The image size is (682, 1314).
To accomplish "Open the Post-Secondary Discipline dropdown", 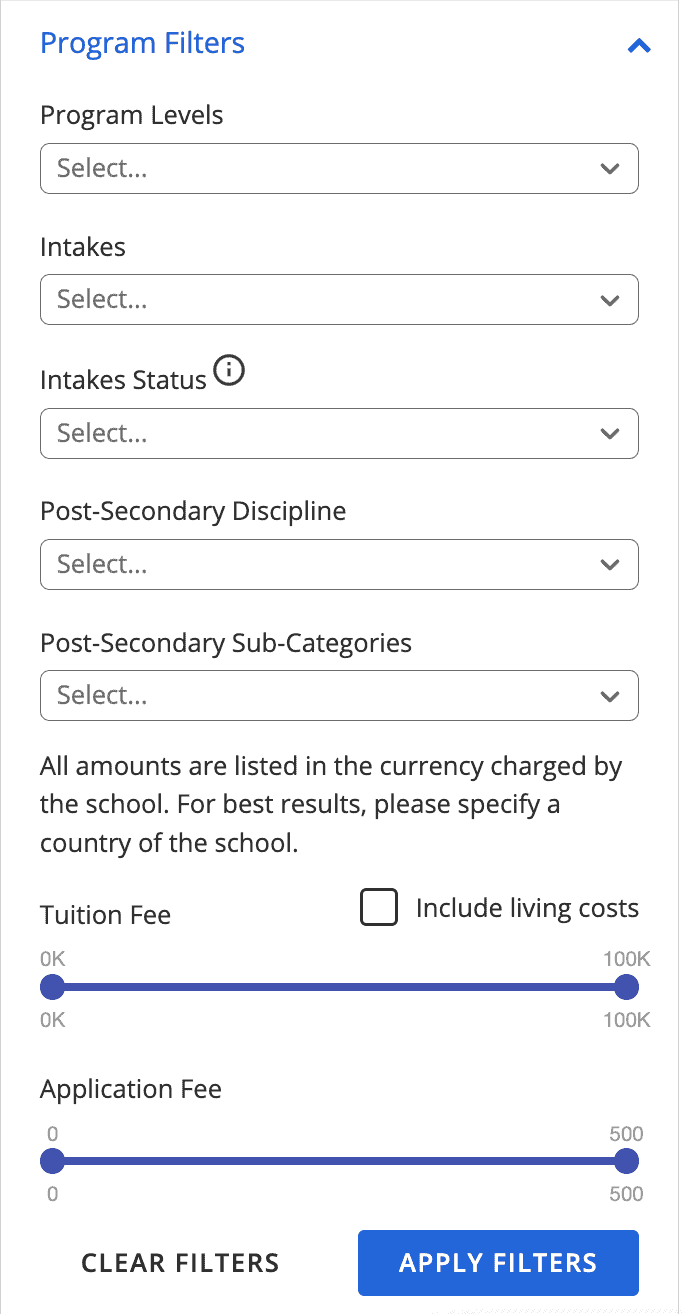I will (339, 564).
